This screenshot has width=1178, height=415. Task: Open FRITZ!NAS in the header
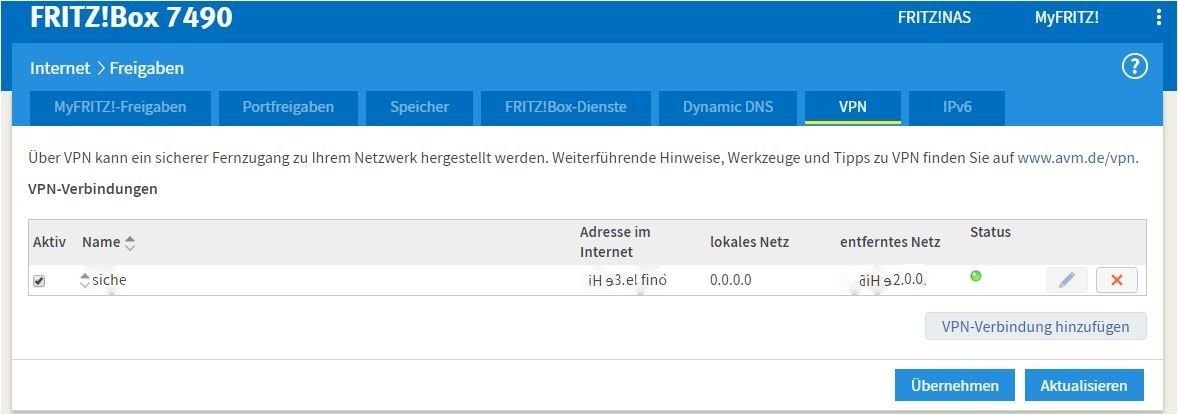pos(934,17)
